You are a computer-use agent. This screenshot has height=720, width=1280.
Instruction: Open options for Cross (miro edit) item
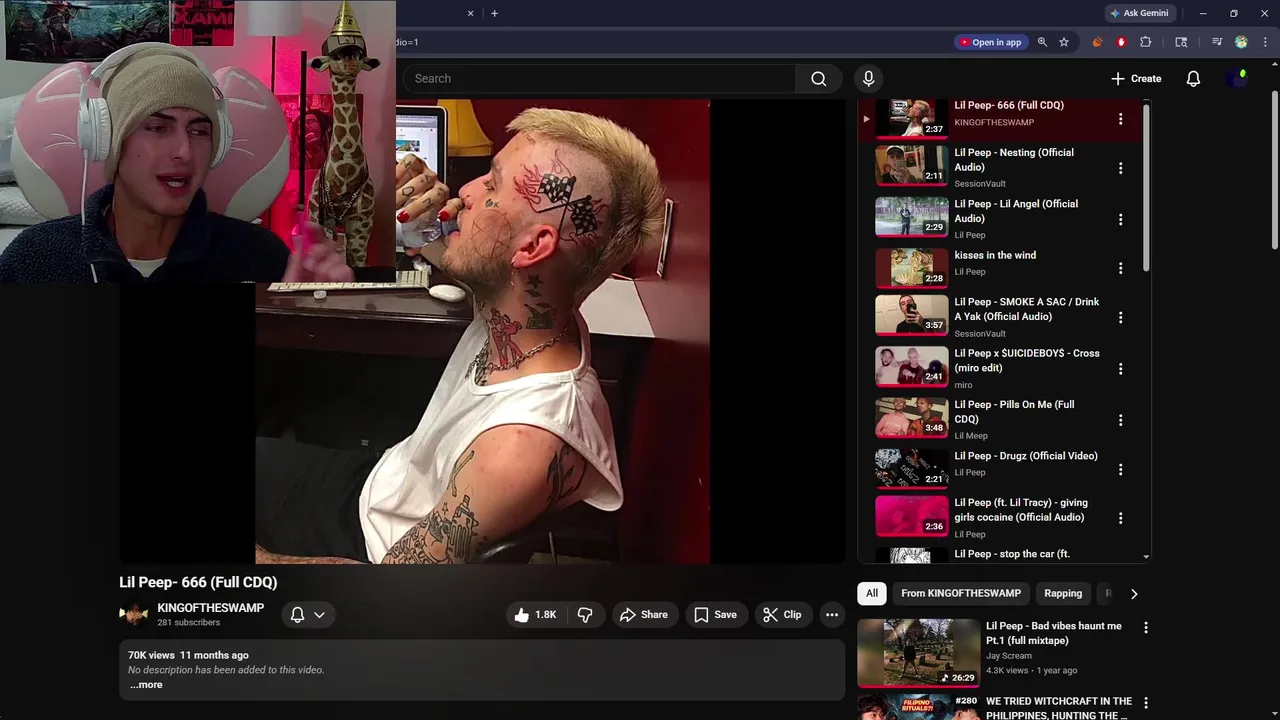1120,368
